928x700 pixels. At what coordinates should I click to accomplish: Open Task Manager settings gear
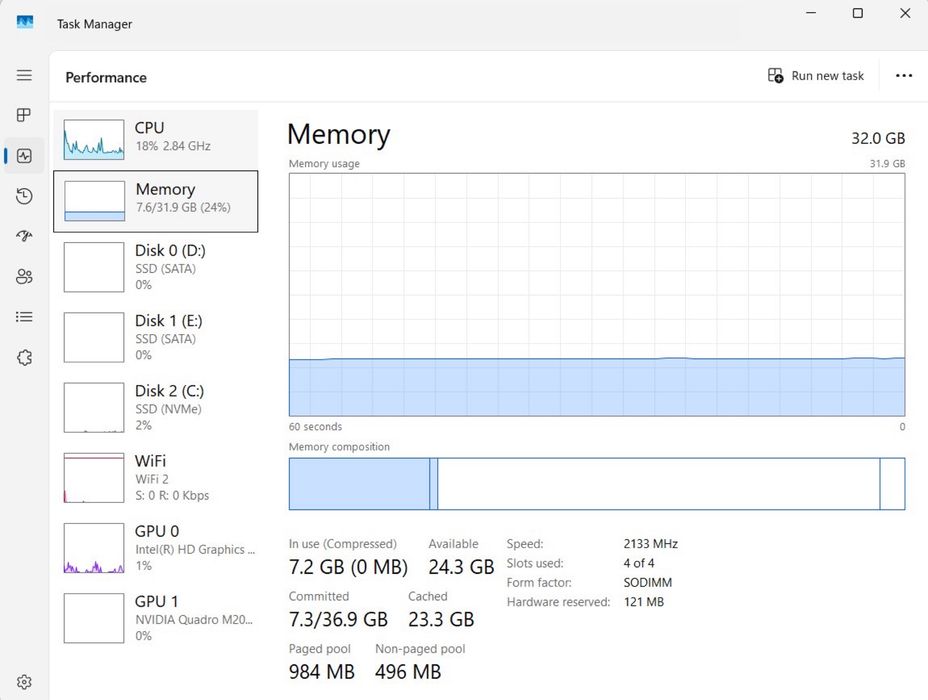(x=24, y=682)
